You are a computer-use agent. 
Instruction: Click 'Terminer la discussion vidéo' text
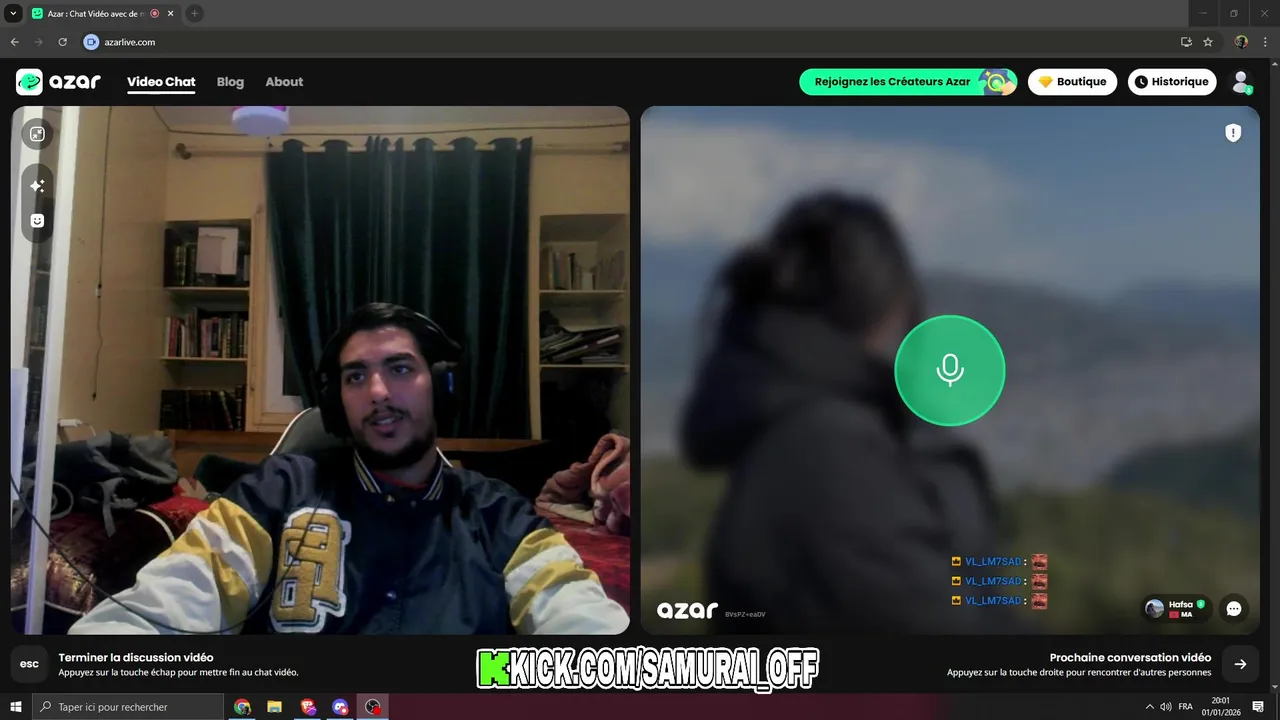tap(136, 658)
